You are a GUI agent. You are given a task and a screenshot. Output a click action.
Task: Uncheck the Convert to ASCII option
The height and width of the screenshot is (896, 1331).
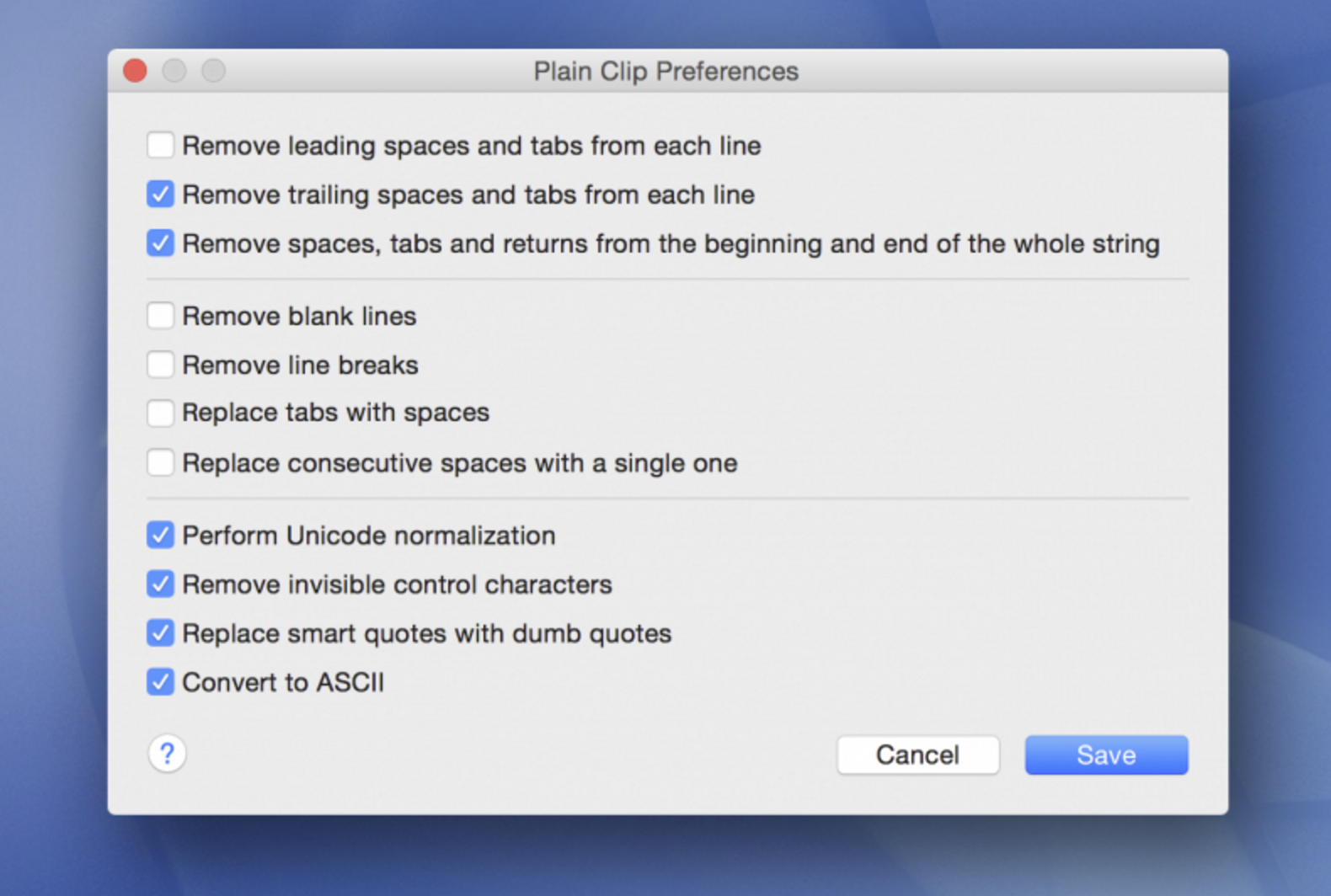(x=160, y=681)
